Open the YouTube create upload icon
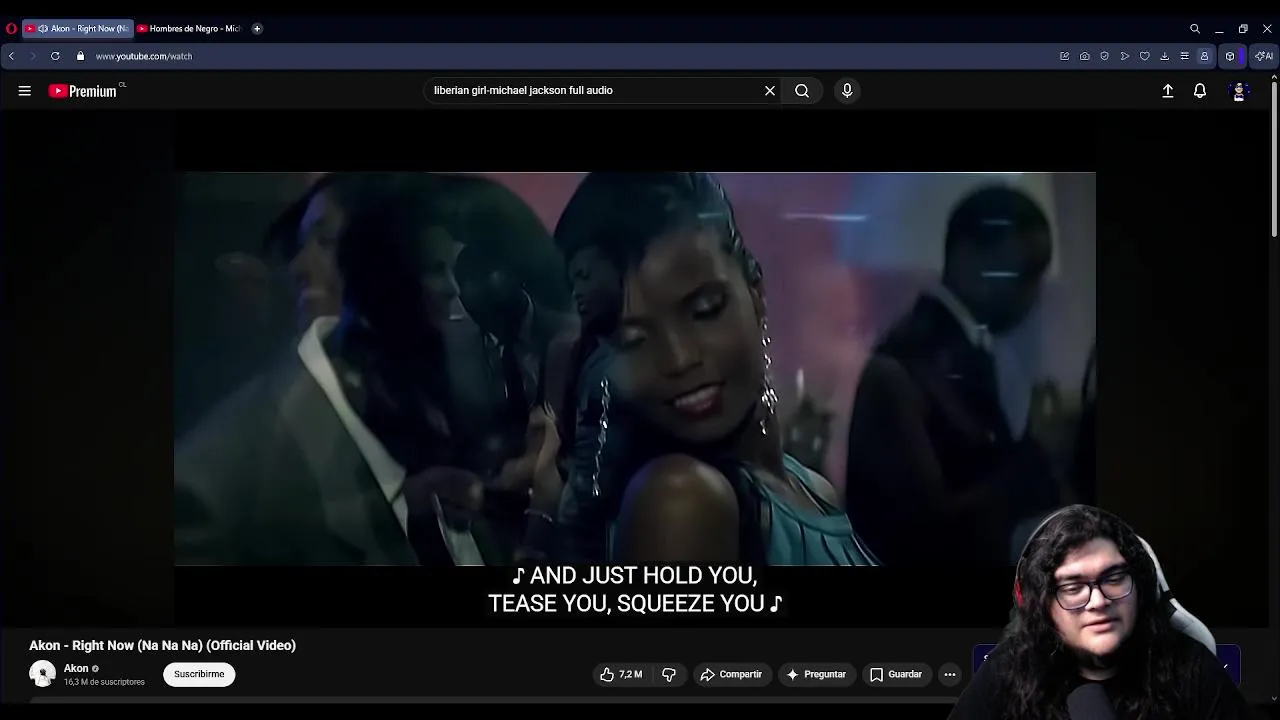1280x720 pixels. (x=1168, y=91)
